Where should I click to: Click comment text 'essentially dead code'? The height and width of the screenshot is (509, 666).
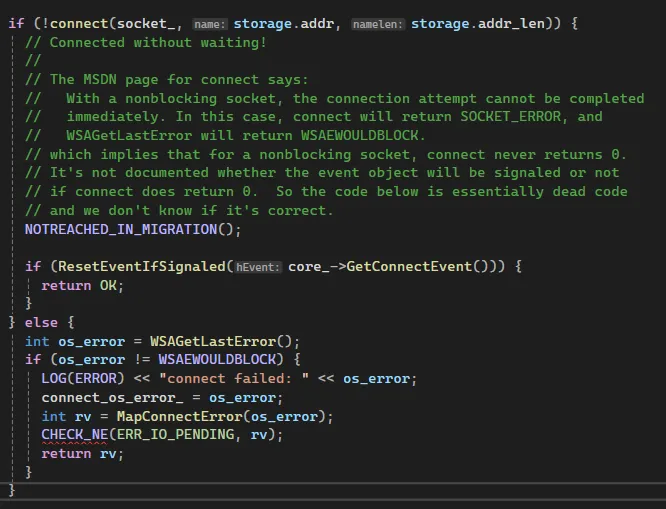[x=539, y=192]
